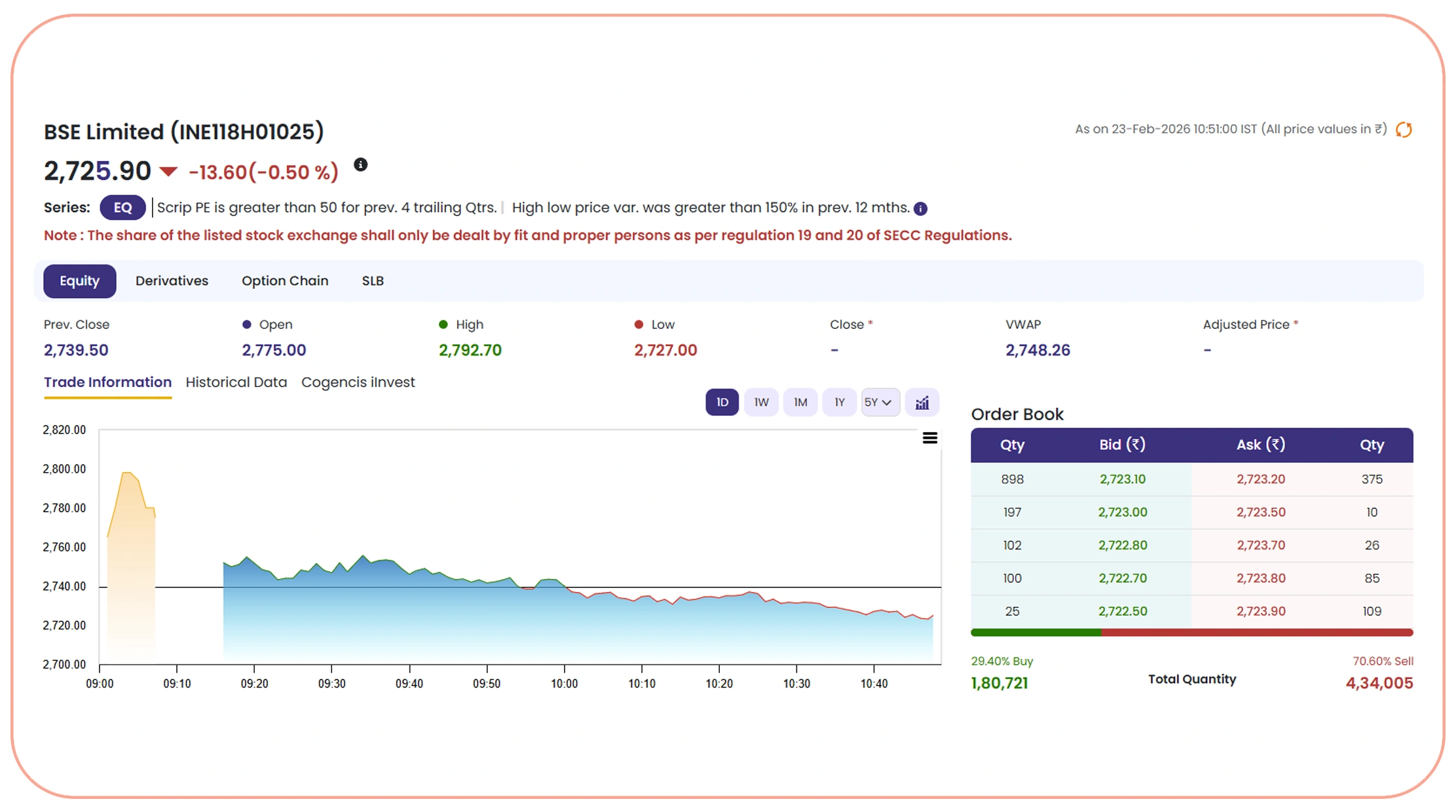Select the chart type icon beside 5Y
The width and height of the screenshot is (1456, 812).
(x=922, y=402)
